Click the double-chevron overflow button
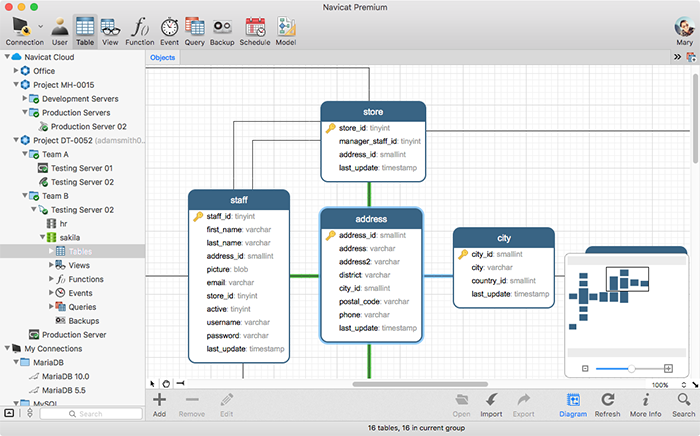 [x=677, y=57]
